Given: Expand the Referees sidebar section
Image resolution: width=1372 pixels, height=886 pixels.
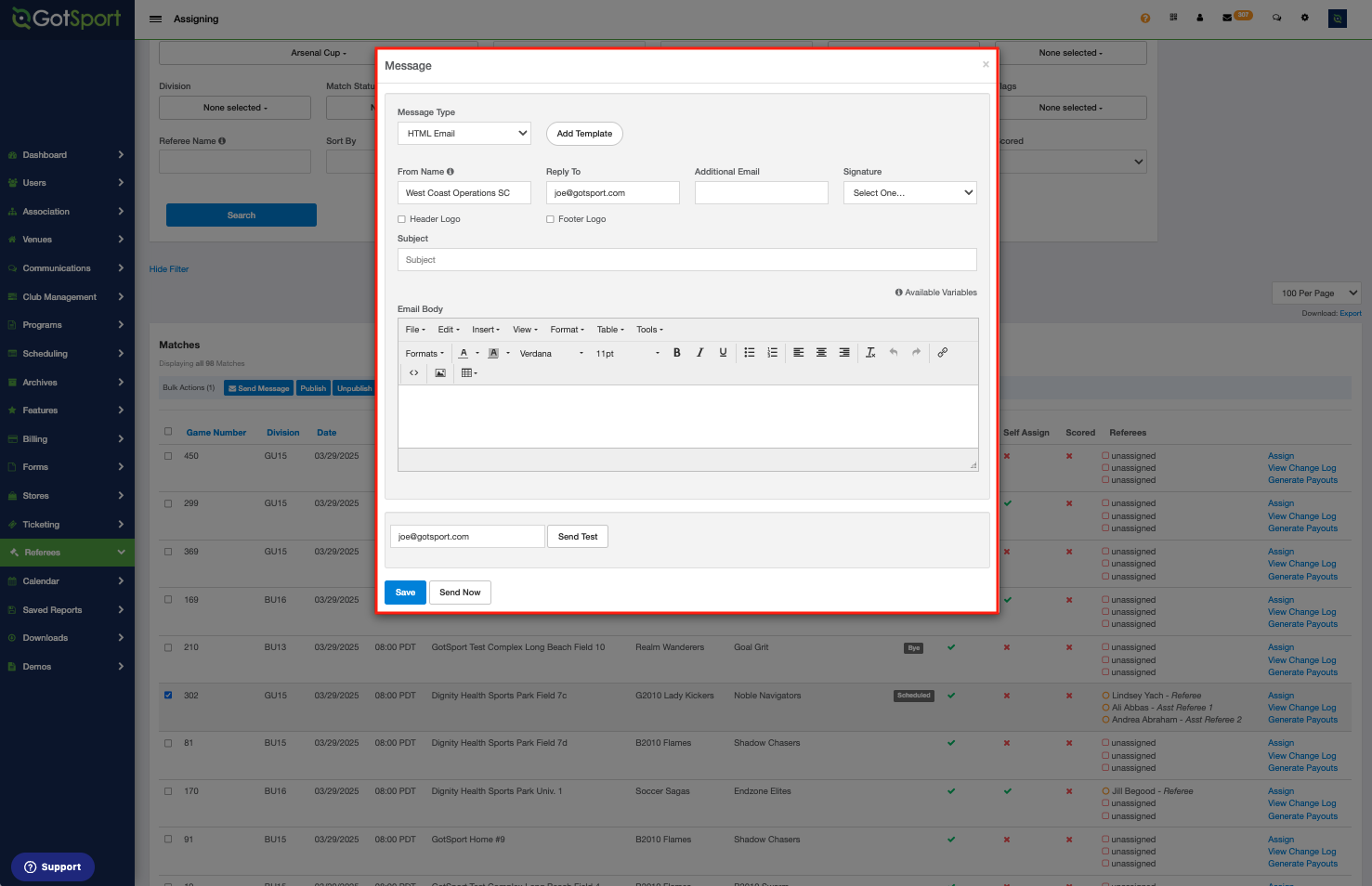Looking at the screenshot, I should pyautogui.click(x=67, y=553).
